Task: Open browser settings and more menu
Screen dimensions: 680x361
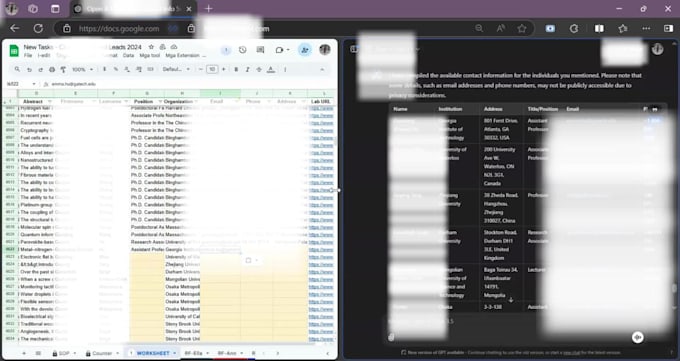Action: [x=646, y=29]
